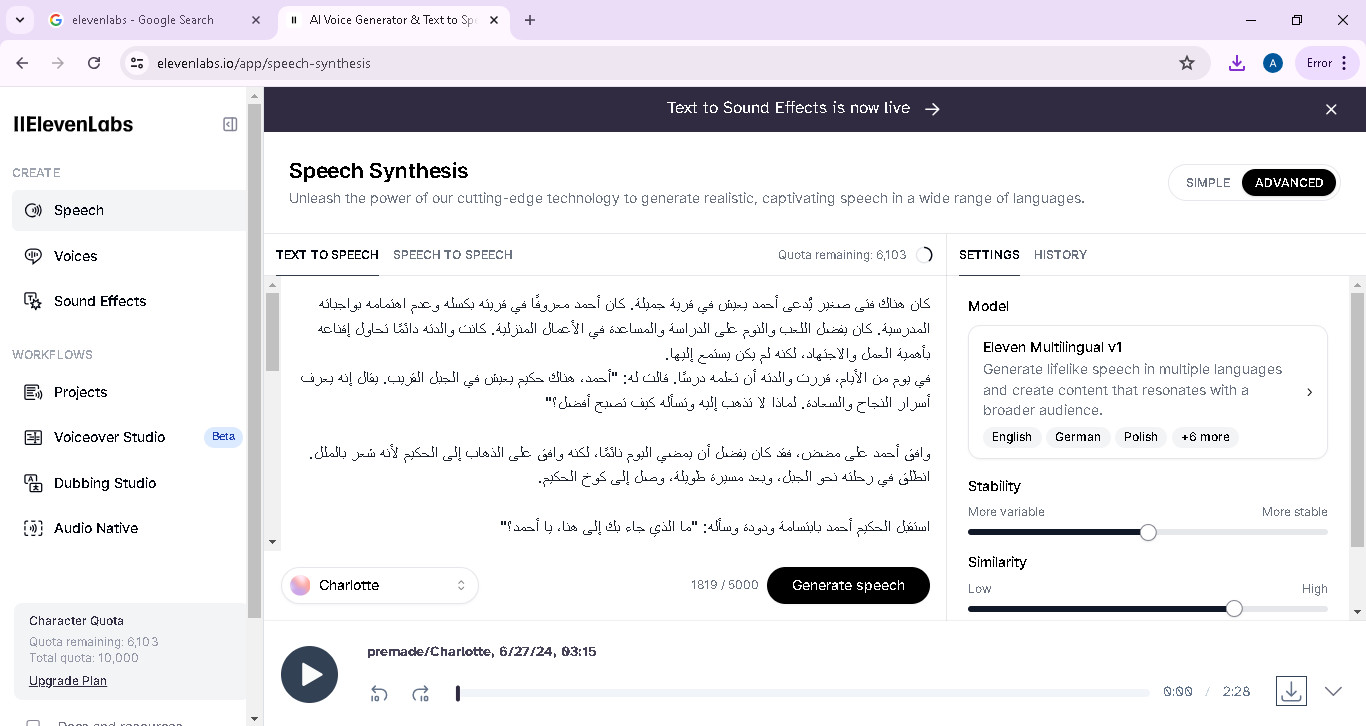Select the Polish language tag
This screenshot has width=1366, height=726.
(1140, 437)
